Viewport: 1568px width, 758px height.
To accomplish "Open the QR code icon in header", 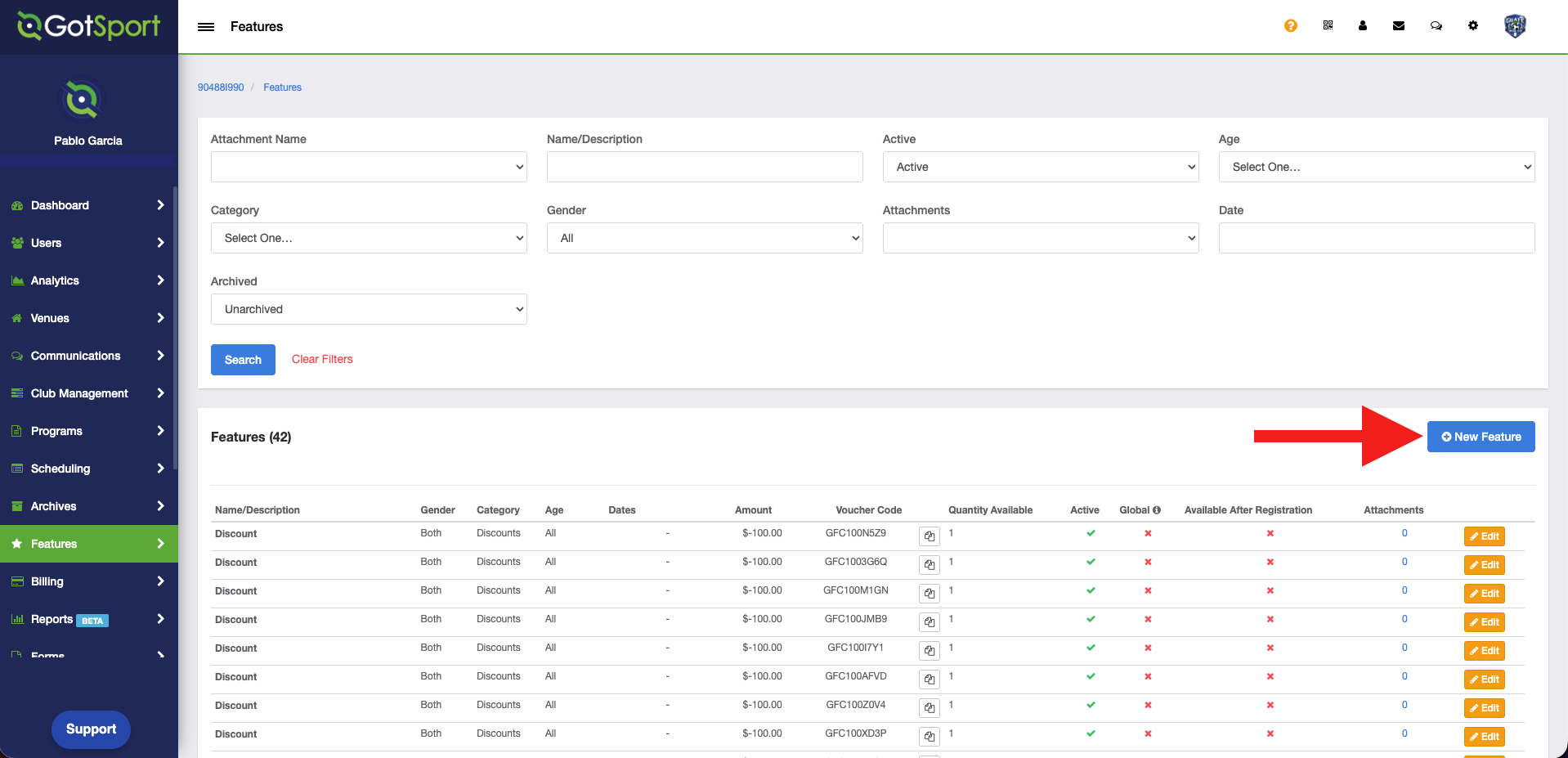I will tap(1328, 26).
